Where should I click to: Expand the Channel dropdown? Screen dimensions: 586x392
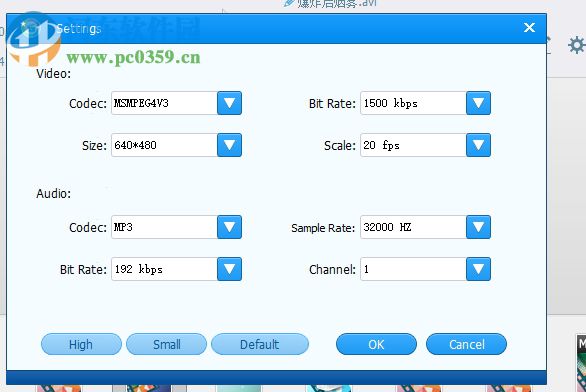click(478, 269)
